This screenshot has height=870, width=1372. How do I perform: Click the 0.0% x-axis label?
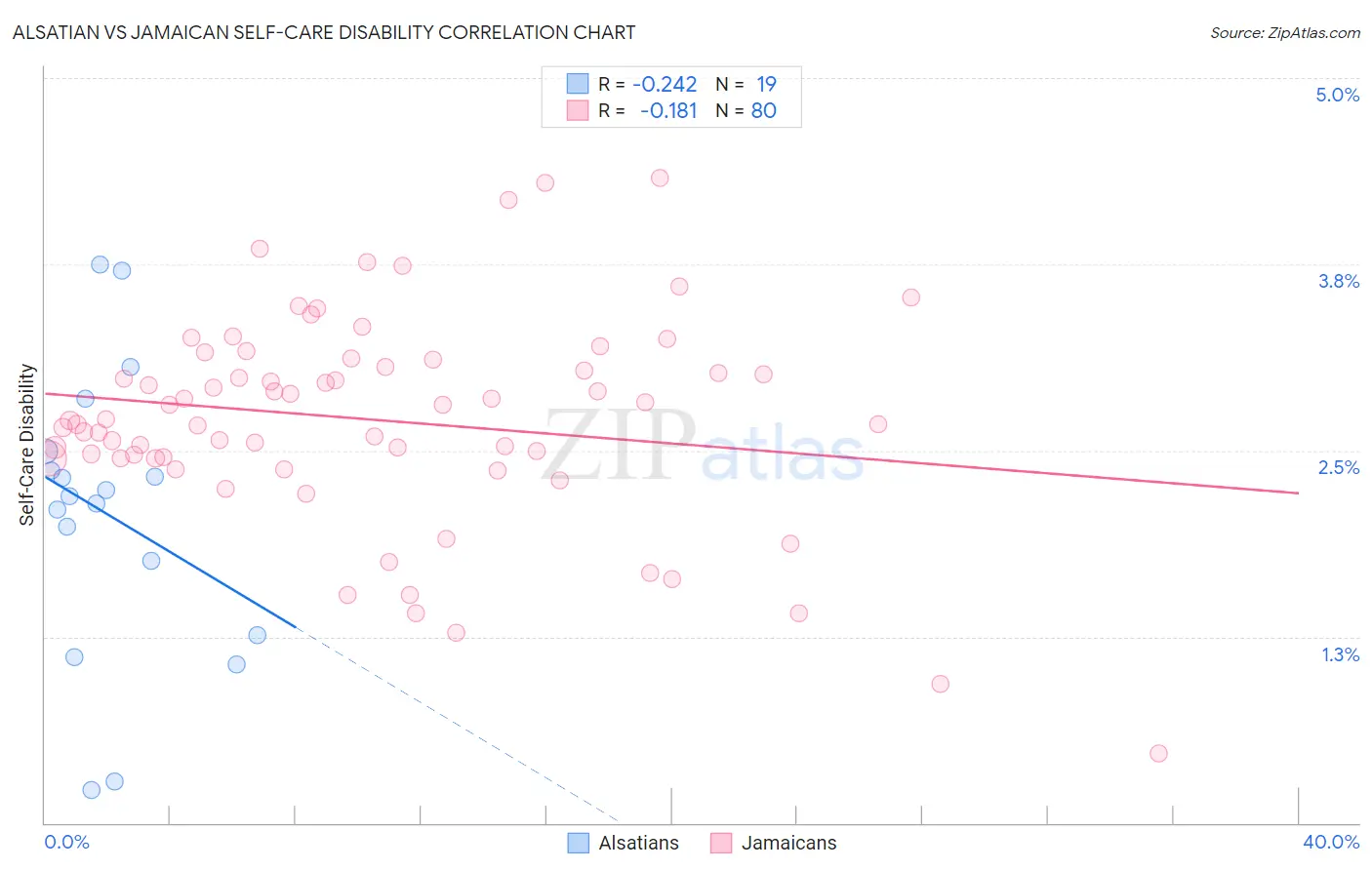pyautogui.click(x=66, y=842)
